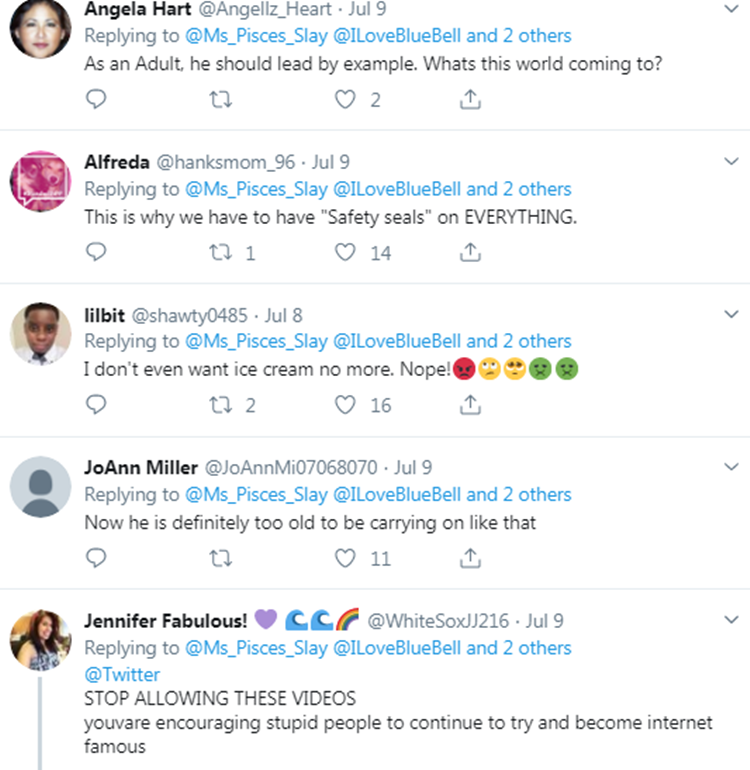
Task: Like JoAnn Miller's tweet
Action: (345, 558)
